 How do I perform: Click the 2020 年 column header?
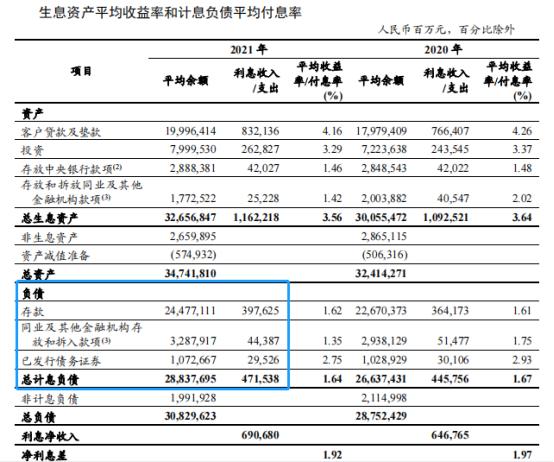coord(443,49)
